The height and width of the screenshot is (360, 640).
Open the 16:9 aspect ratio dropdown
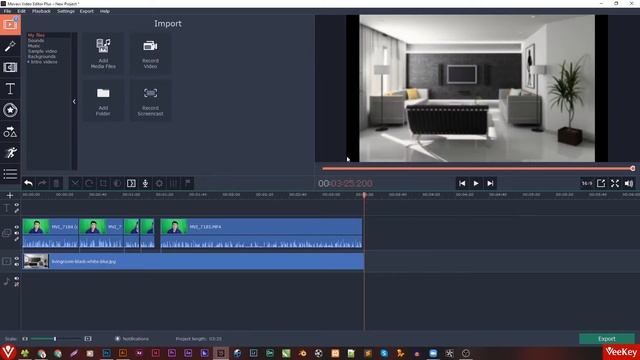(x=587, y=184)
